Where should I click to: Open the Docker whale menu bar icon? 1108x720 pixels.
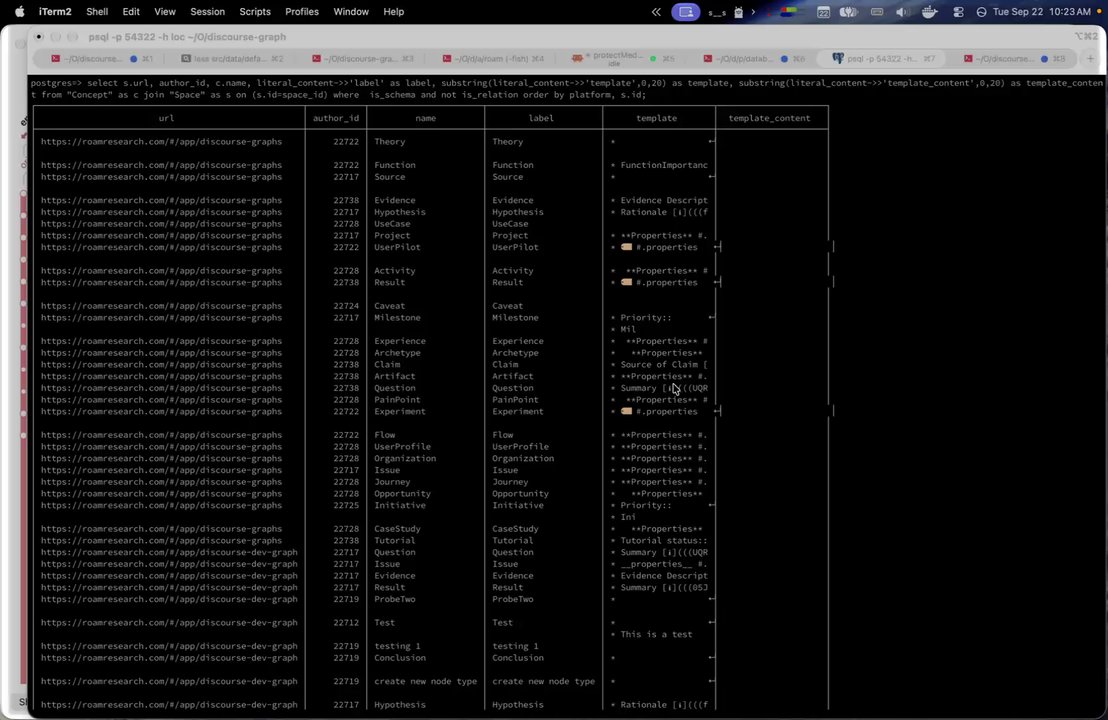[x=929, y=12]
